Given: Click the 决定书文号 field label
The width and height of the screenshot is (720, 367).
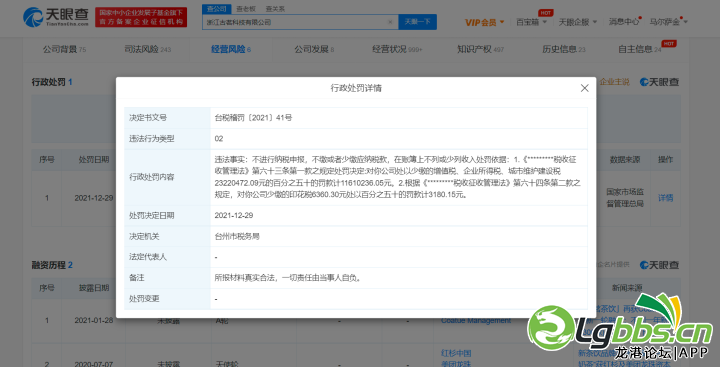Looking at the screenshot, I should pyautogui.click(x=148, y=118).
